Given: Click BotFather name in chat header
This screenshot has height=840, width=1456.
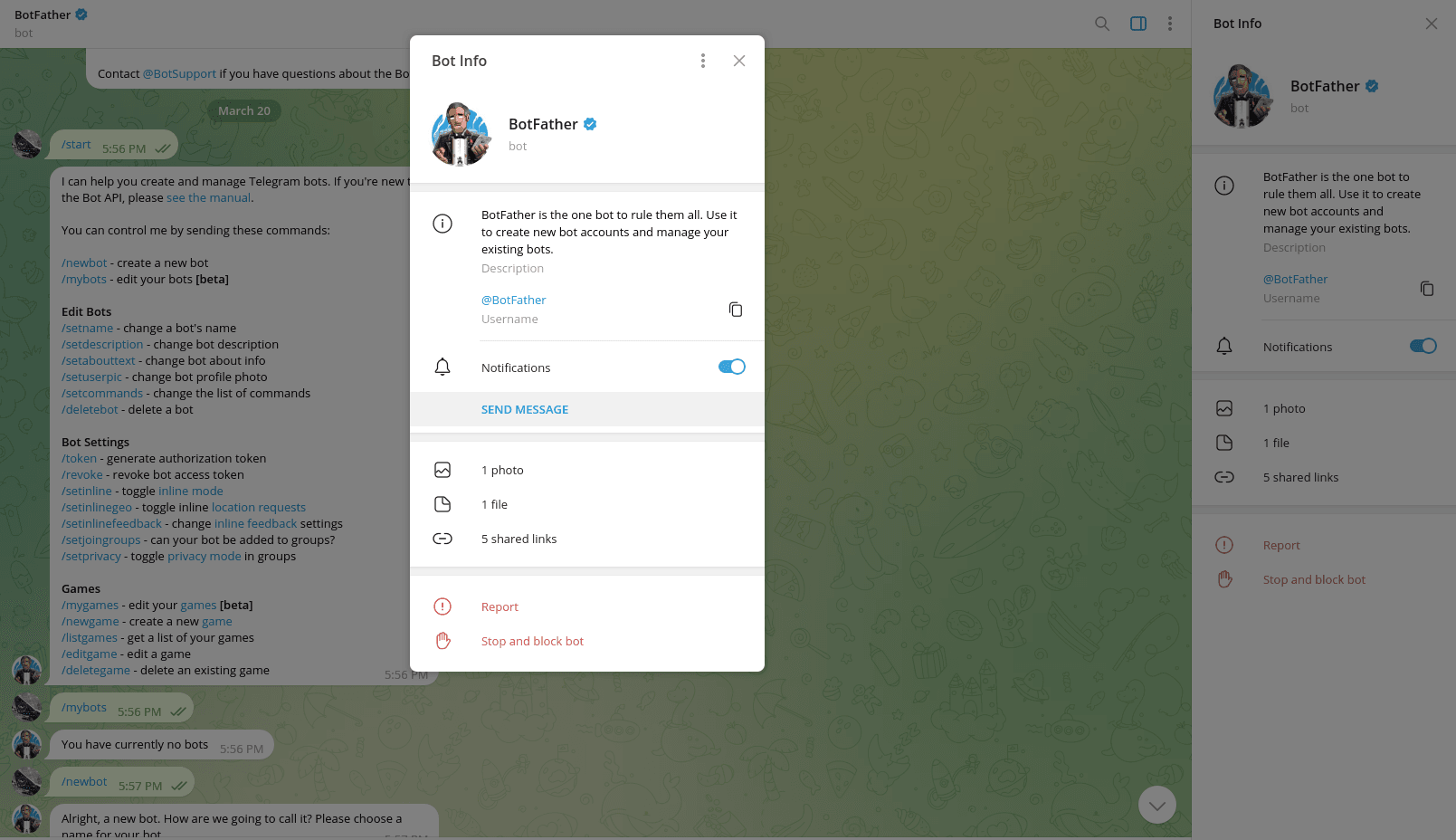Looking at the screenshot, I should click(x=43, y=14).
